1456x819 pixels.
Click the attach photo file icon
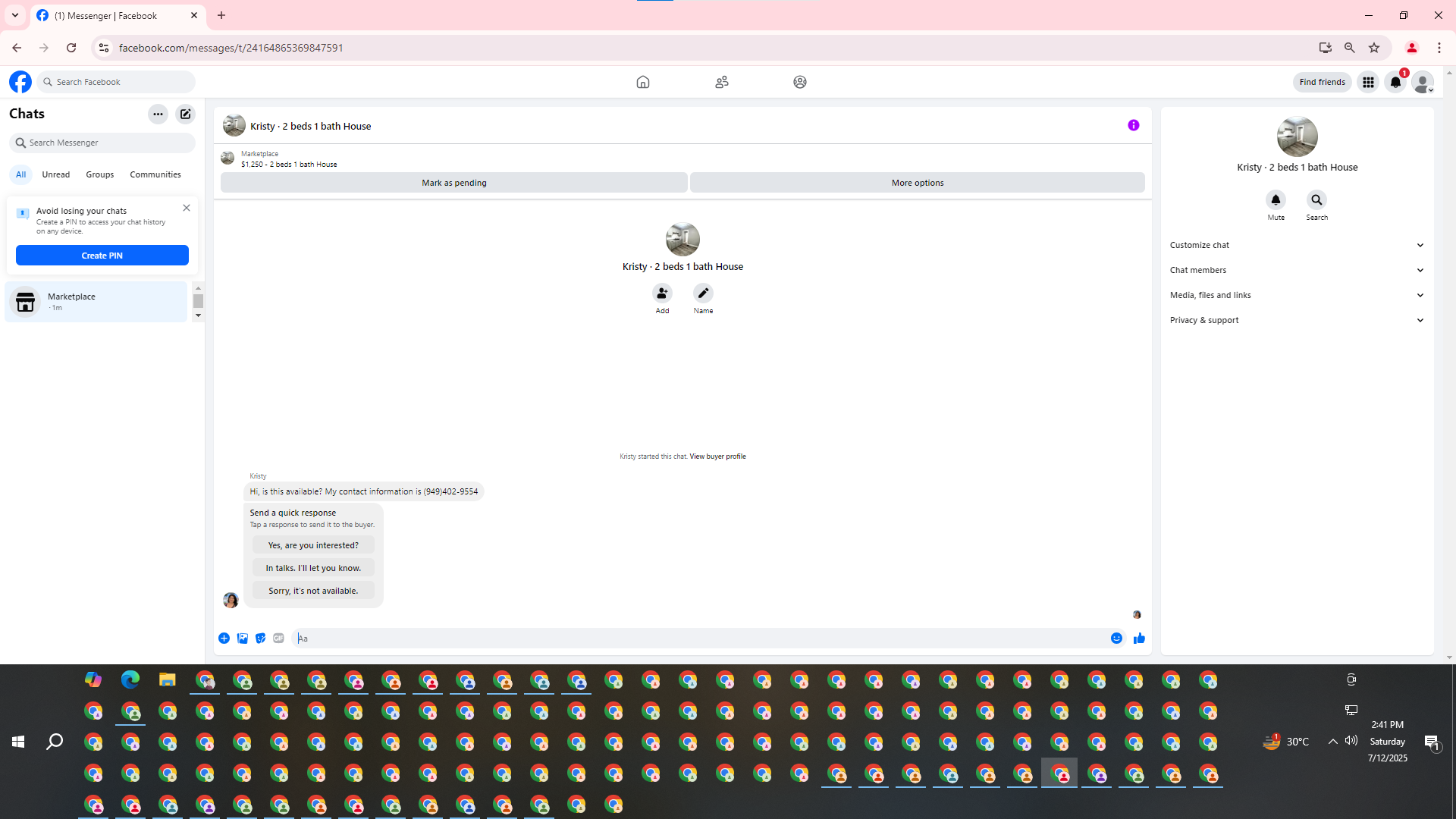click(242, 639)
